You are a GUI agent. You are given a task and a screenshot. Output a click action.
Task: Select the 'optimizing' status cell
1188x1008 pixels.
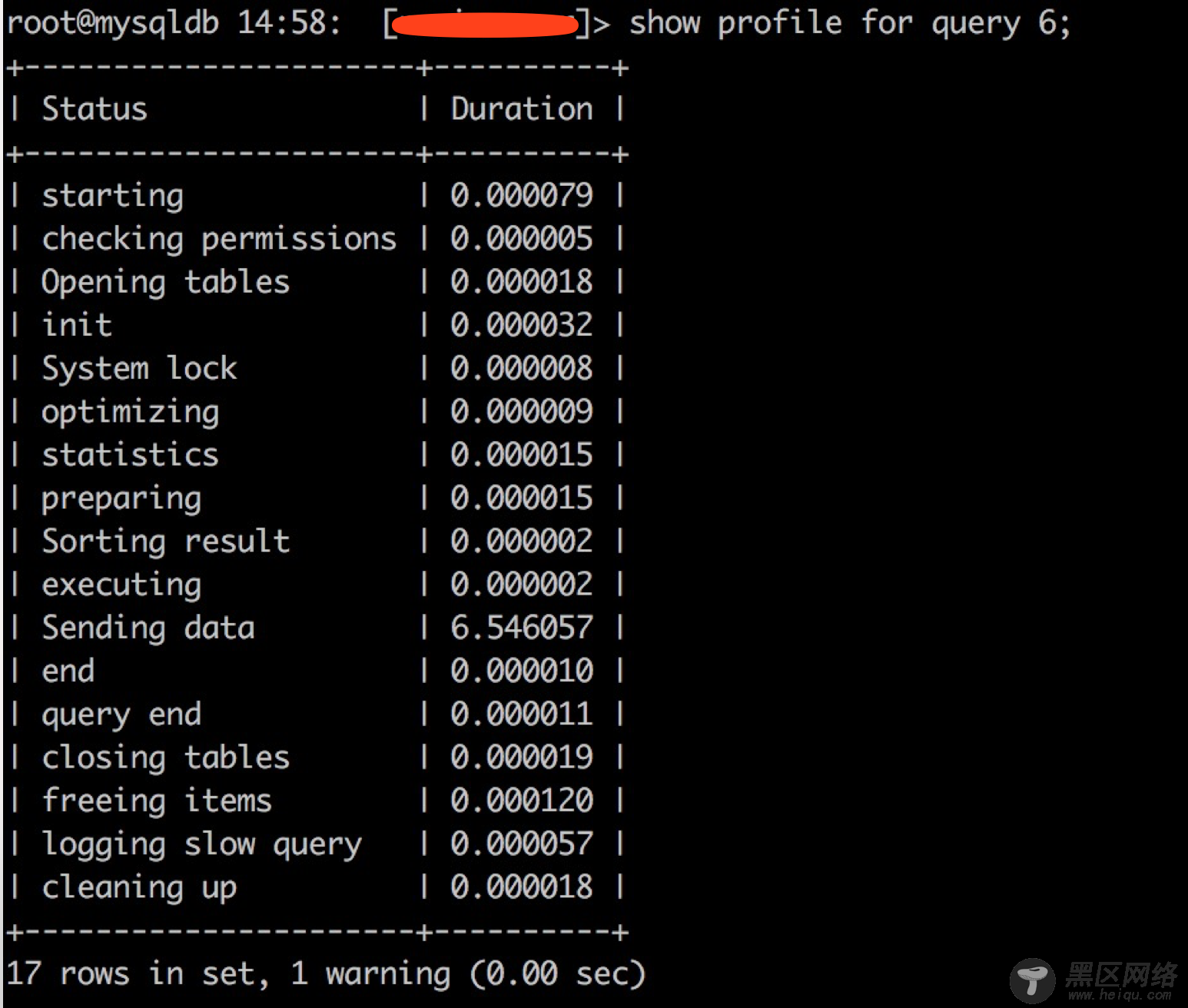point(131,412)
